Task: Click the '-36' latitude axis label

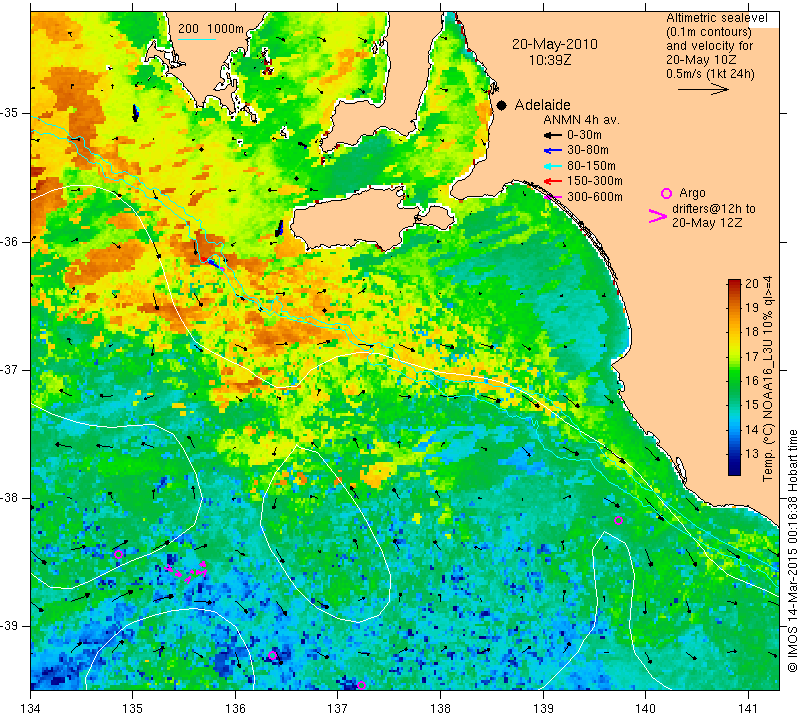Action: click(10, 241)
